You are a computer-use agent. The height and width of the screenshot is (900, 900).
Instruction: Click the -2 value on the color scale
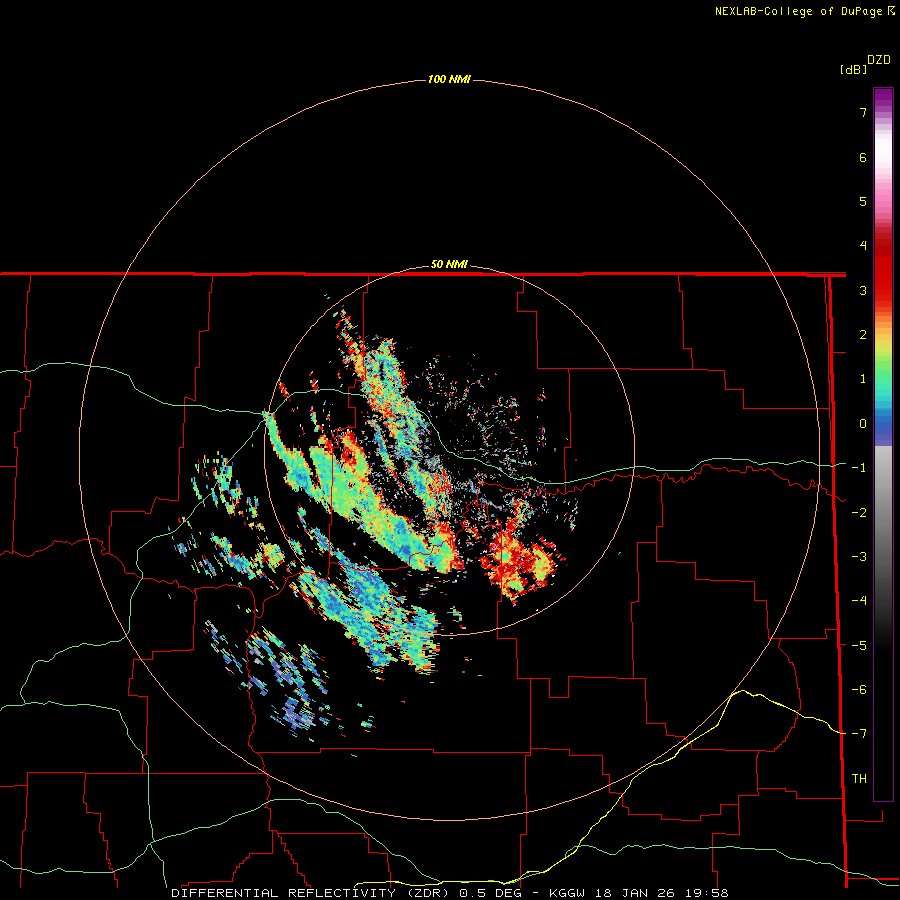[x=859, y=513]
